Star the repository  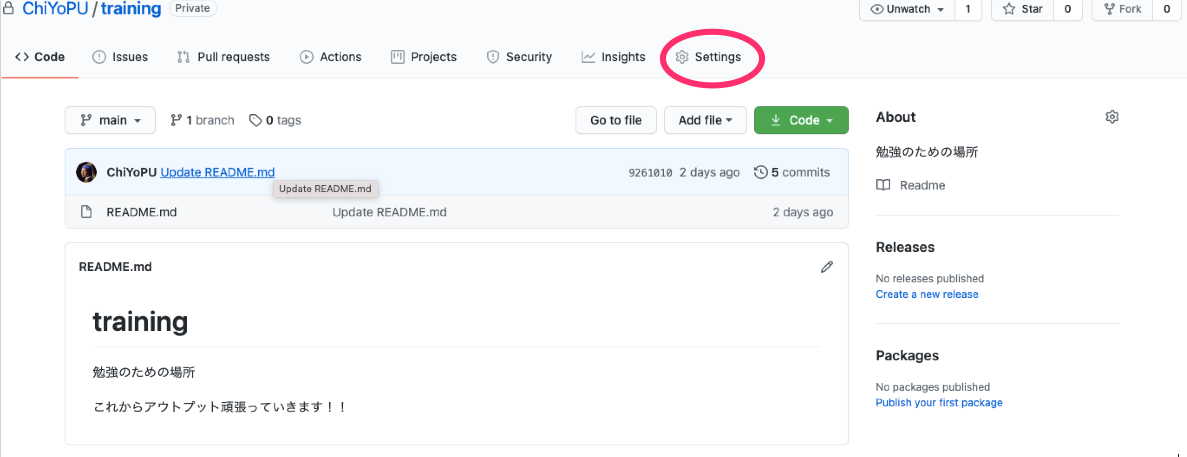coord(1023,9)
